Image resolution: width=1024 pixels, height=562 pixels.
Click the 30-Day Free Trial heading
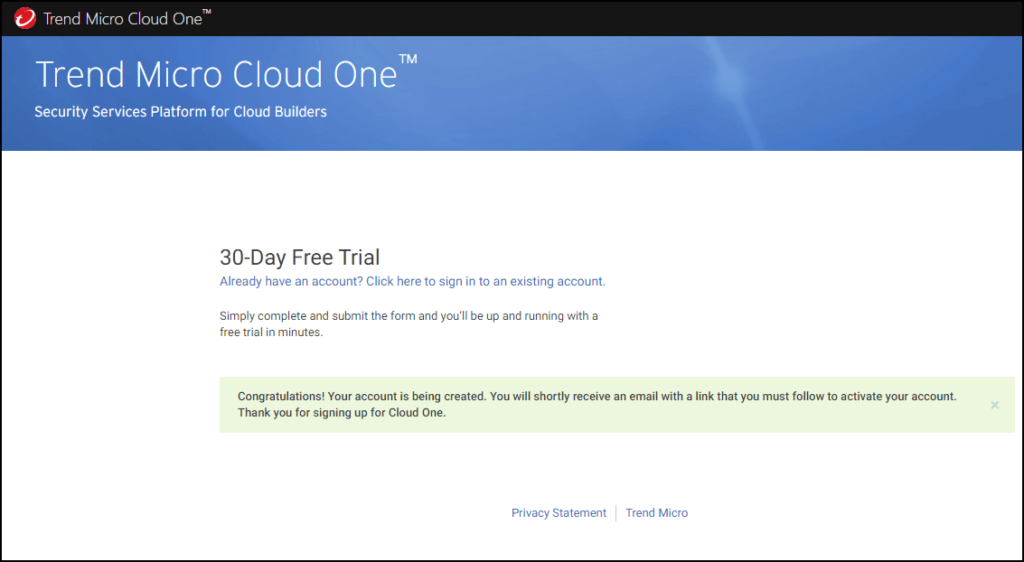(x=300, y=257)
